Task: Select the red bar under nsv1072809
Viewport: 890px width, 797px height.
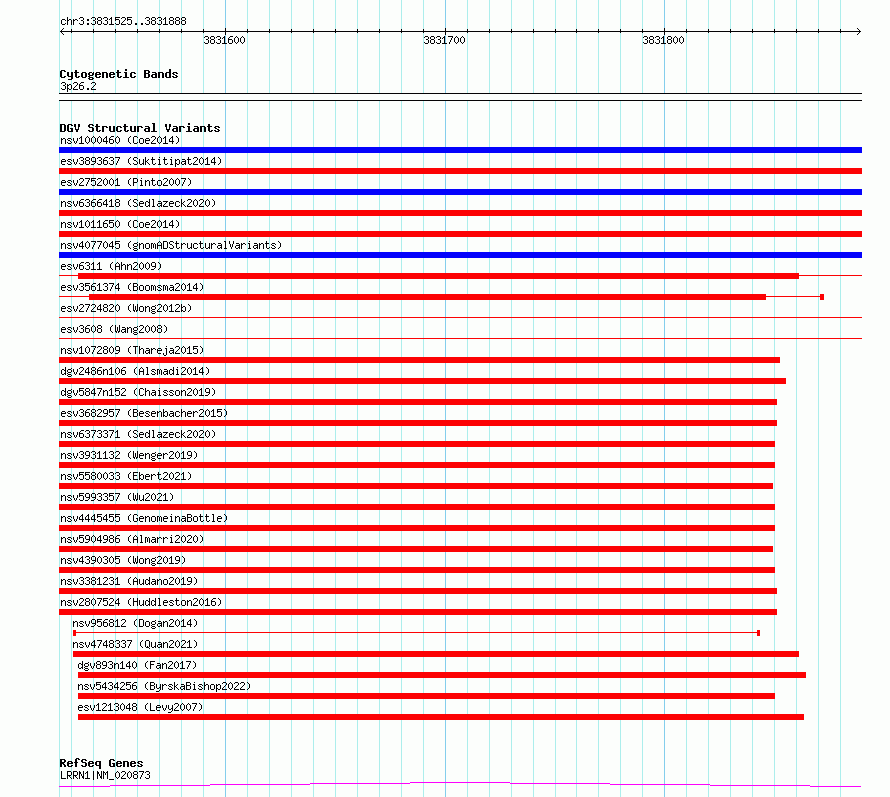Action: [x=419, y=360]
